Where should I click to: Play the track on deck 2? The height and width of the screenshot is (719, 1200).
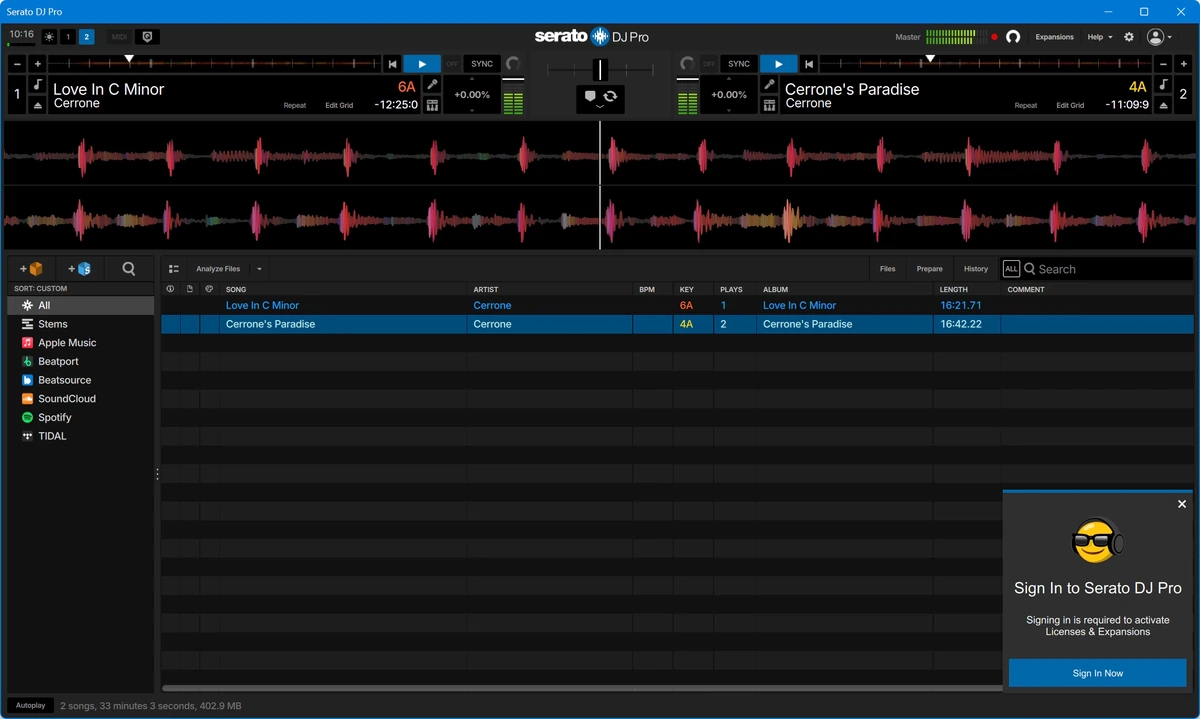[x=779, y=64]
